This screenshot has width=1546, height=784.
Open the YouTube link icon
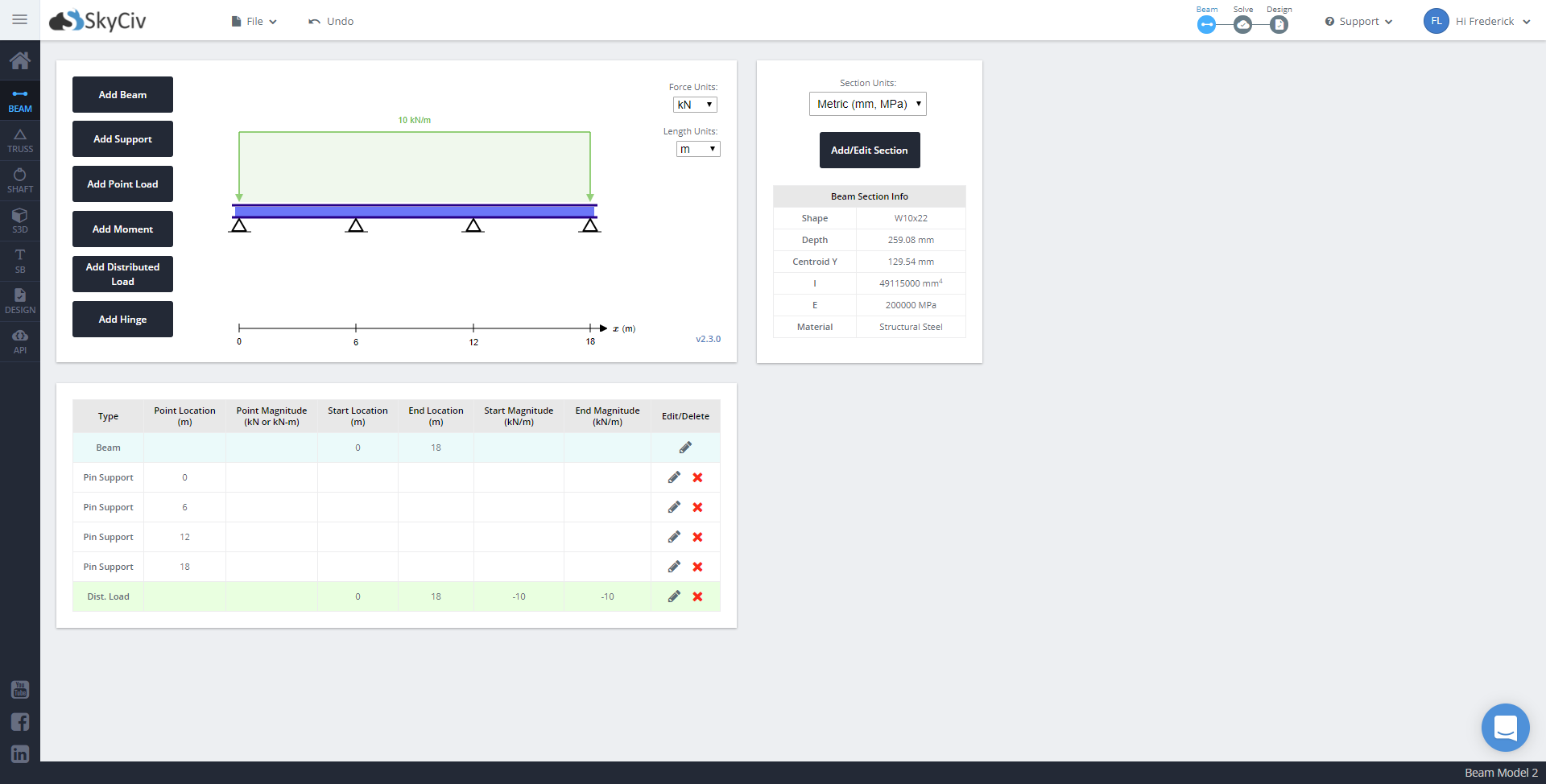[x=20, y=690]
